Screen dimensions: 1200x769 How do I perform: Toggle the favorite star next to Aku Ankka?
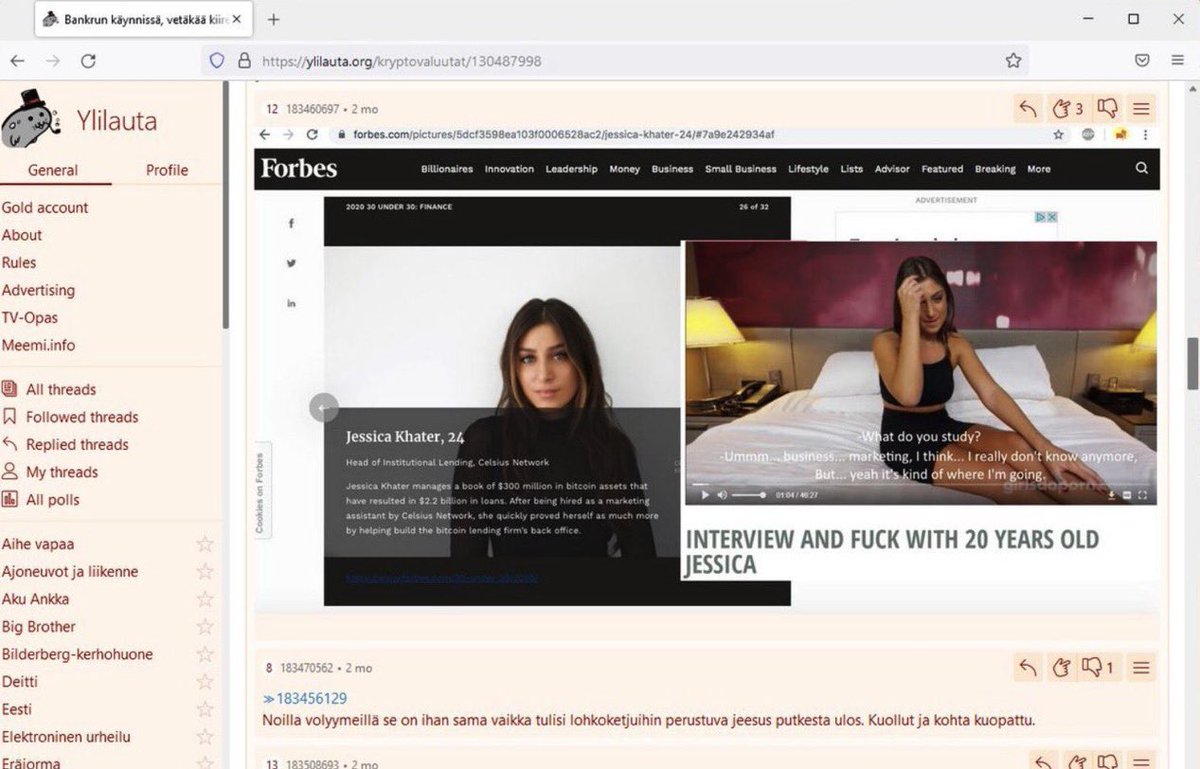pyautogui.click(x=205, y=599)
